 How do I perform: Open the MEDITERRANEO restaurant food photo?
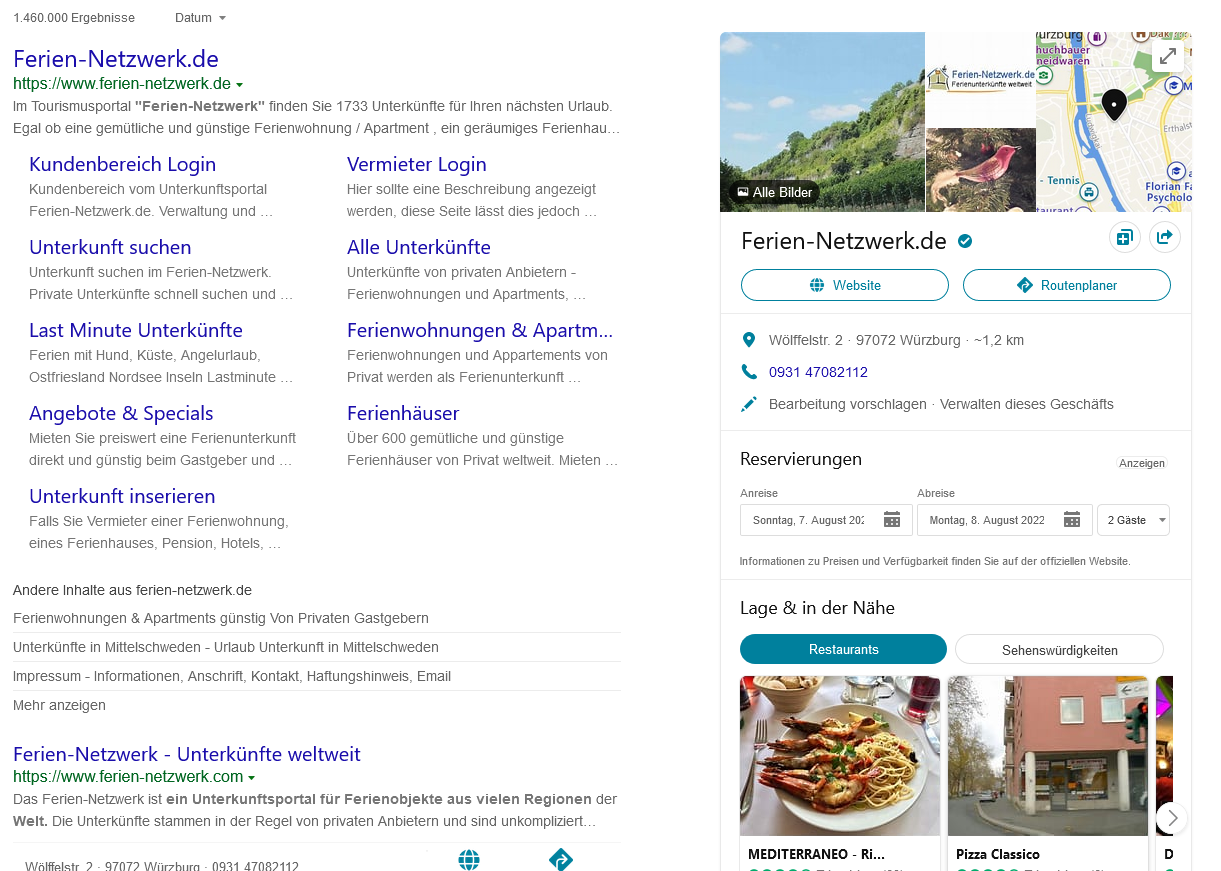[840, 756]
